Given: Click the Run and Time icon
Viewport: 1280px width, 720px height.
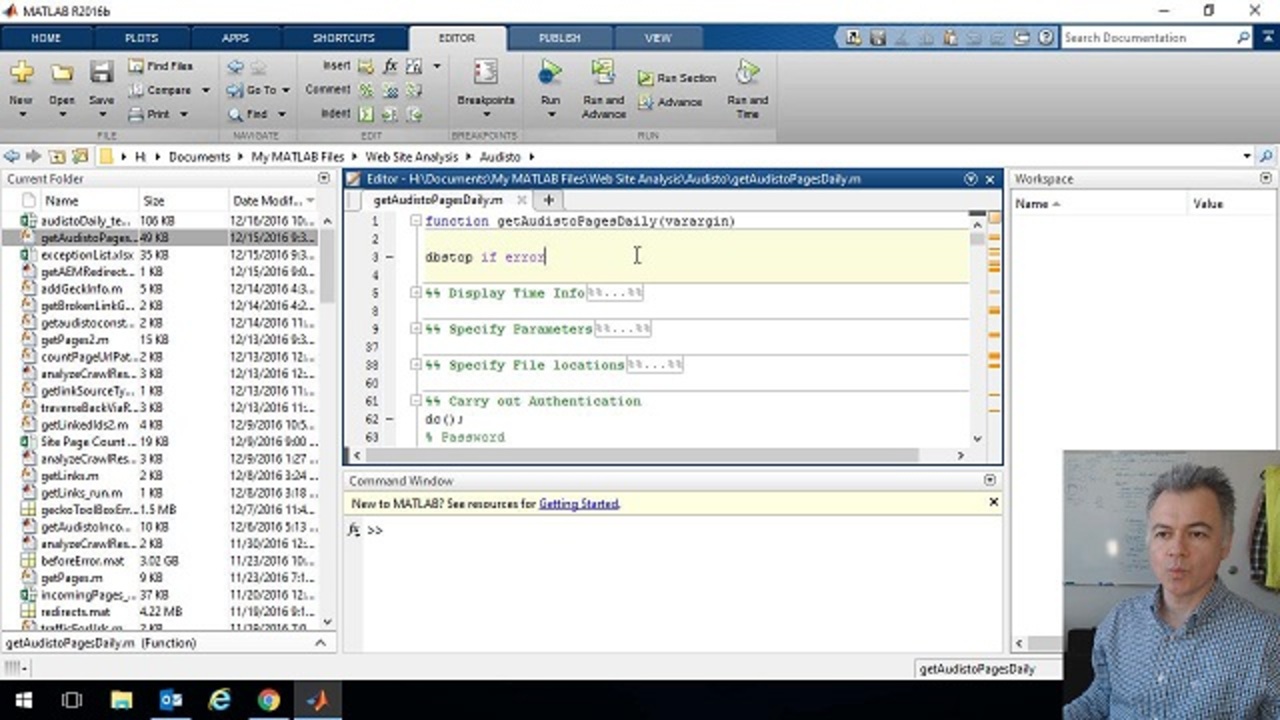Looking at the screenshot, I should click(747, 74).
